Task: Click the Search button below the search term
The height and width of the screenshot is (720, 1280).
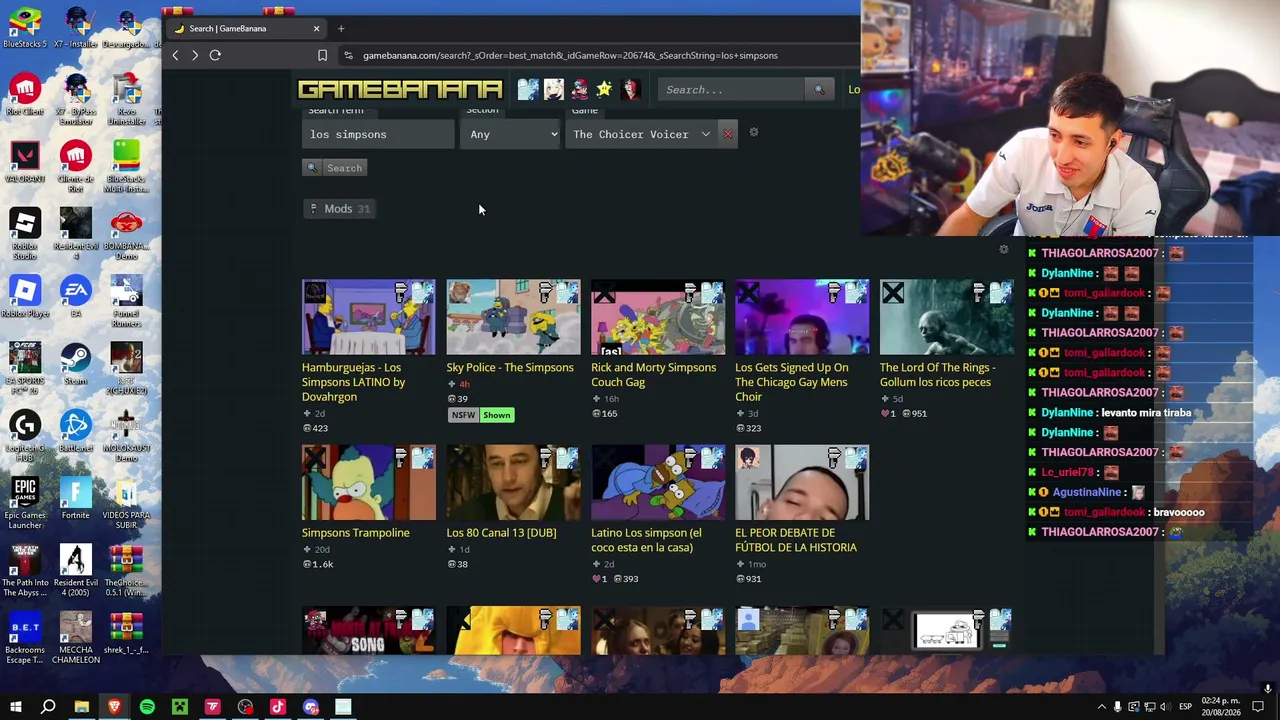Action: coord(335,168)
